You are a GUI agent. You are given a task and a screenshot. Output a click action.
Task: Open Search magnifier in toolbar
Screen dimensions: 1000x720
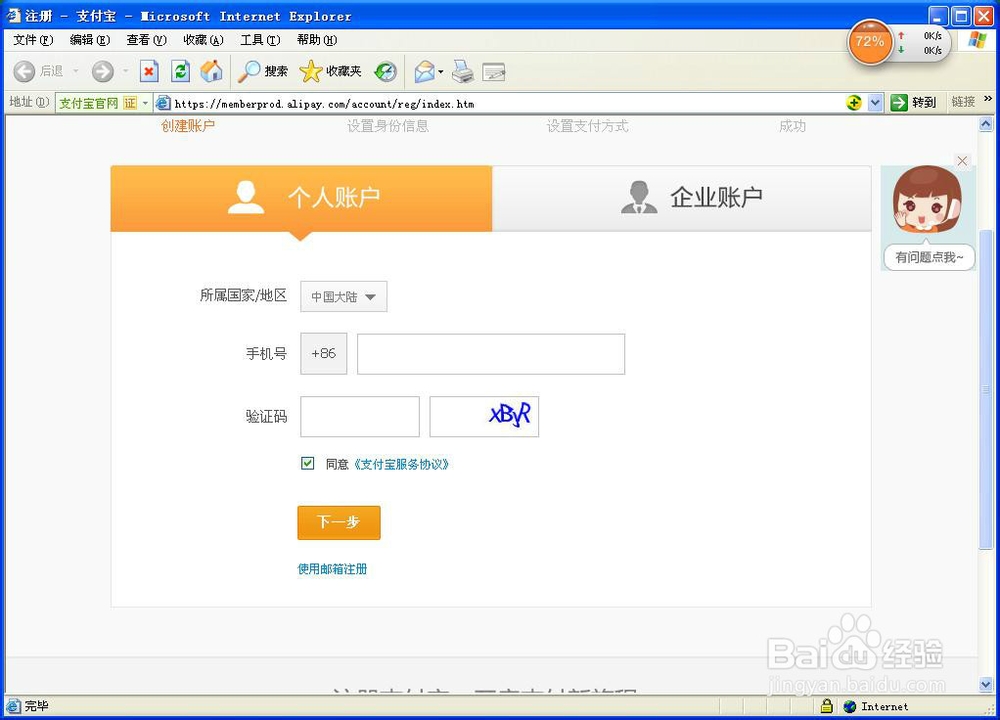(x=262, y=71)
